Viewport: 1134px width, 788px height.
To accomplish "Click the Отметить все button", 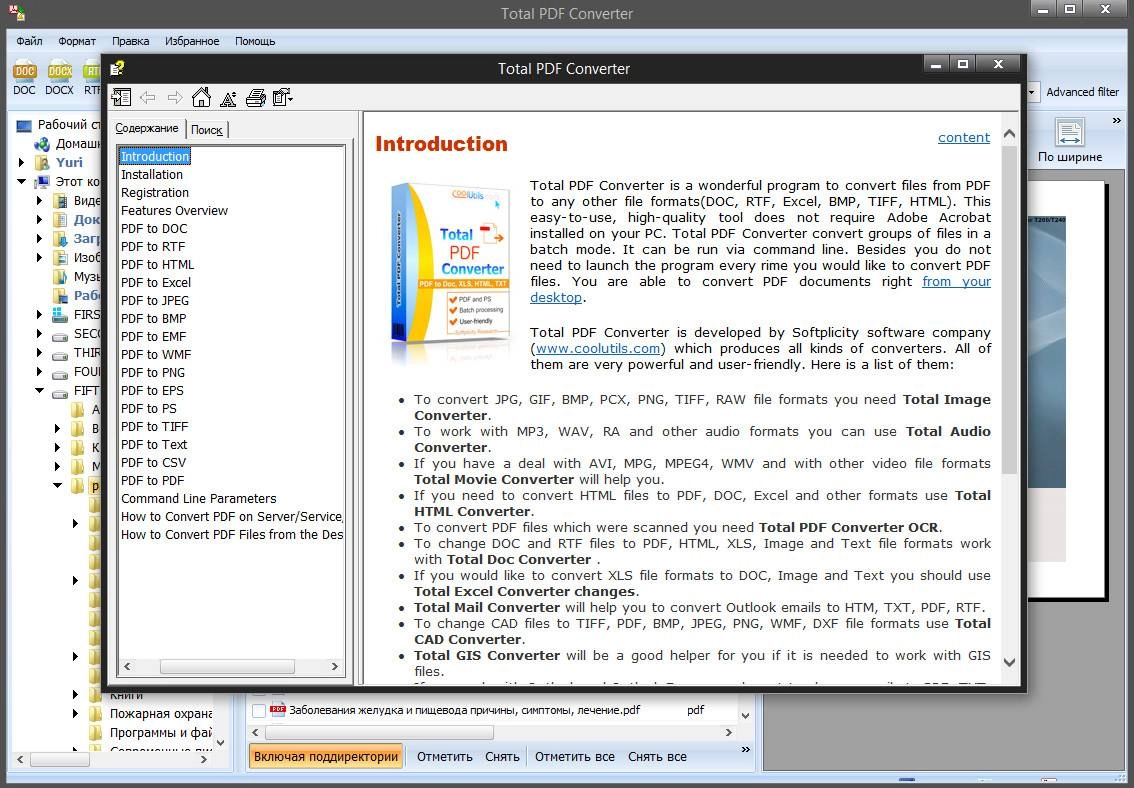I will pyautogui.click(x=575, y=757).
